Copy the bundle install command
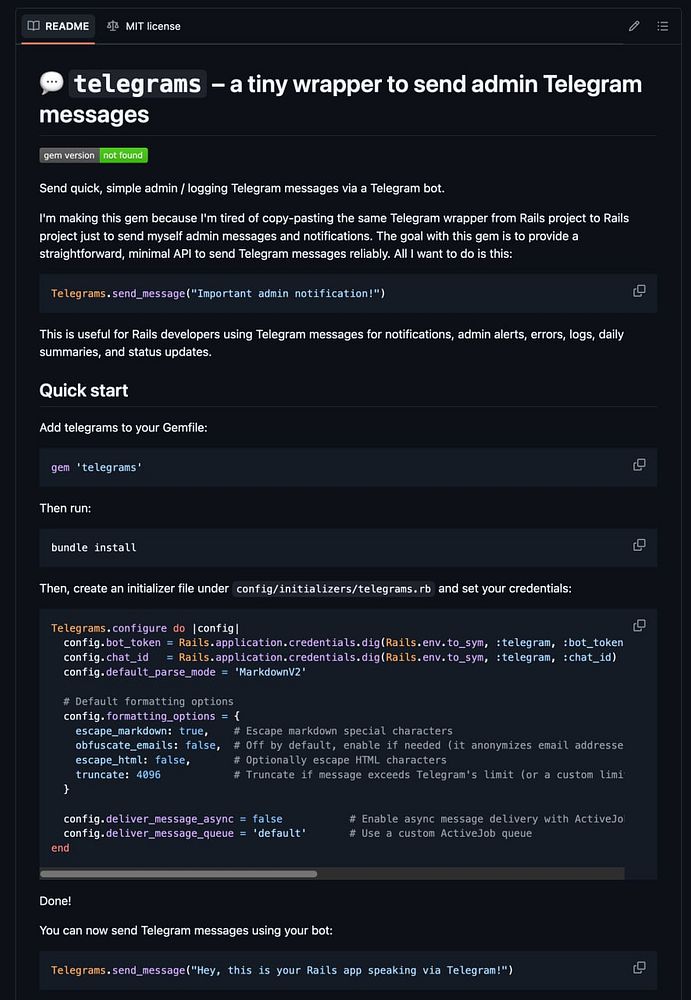Viewport: 691px width, 1000px height. [639, 545]
